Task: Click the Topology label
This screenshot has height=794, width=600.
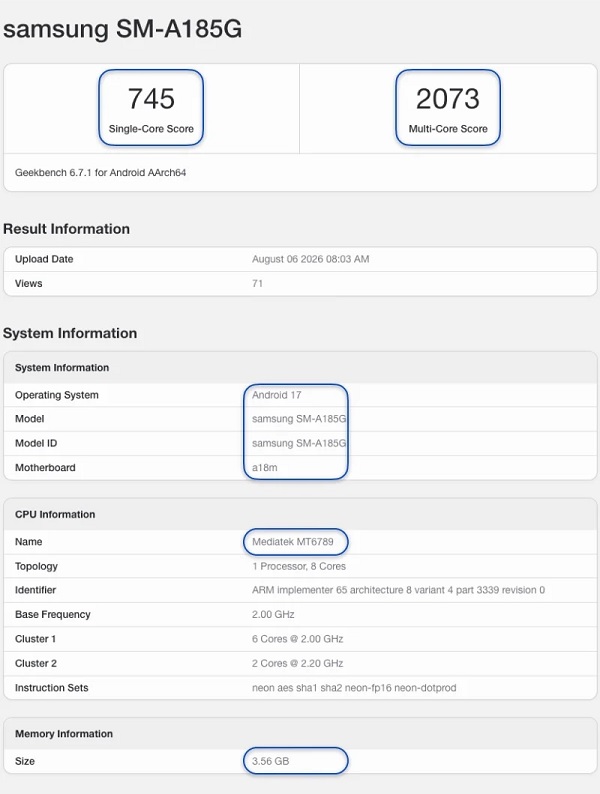Action: tap(36, 566)
